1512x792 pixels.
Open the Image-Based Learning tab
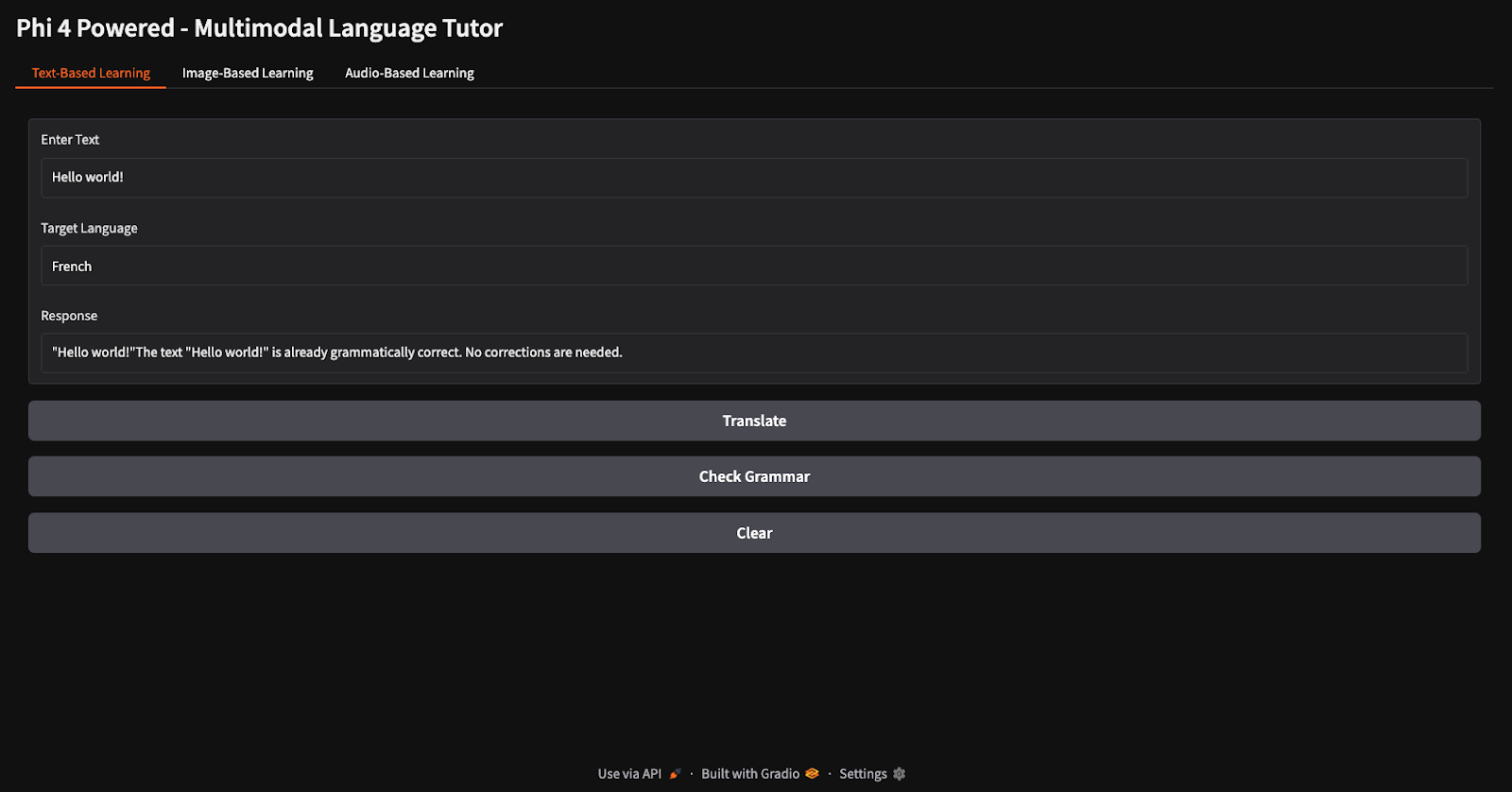click(248, 73)
